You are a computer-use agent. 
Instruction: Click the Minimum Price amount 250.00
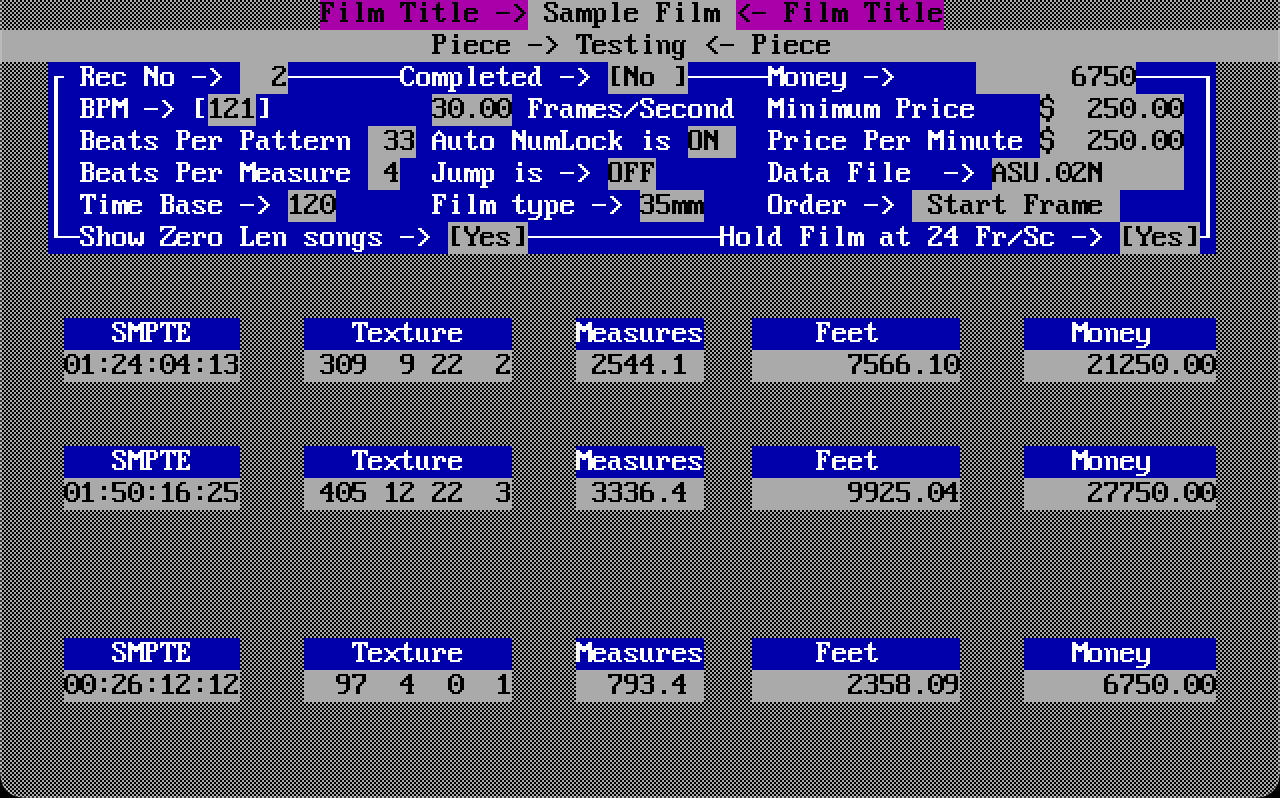[x=1112, y=110]
